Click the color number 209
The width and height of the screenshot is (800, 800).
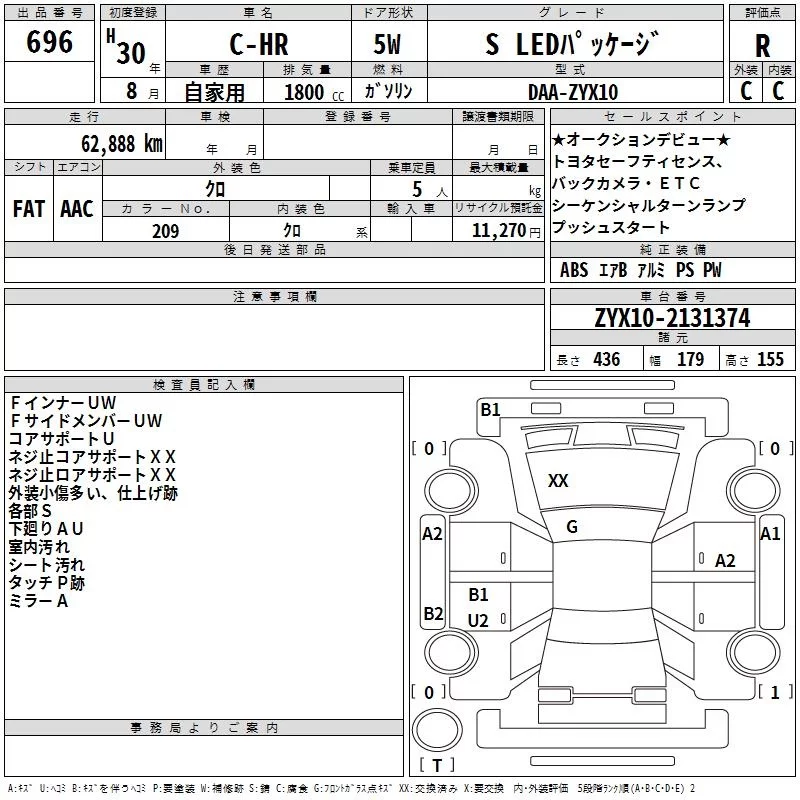[x=165, y=231]
